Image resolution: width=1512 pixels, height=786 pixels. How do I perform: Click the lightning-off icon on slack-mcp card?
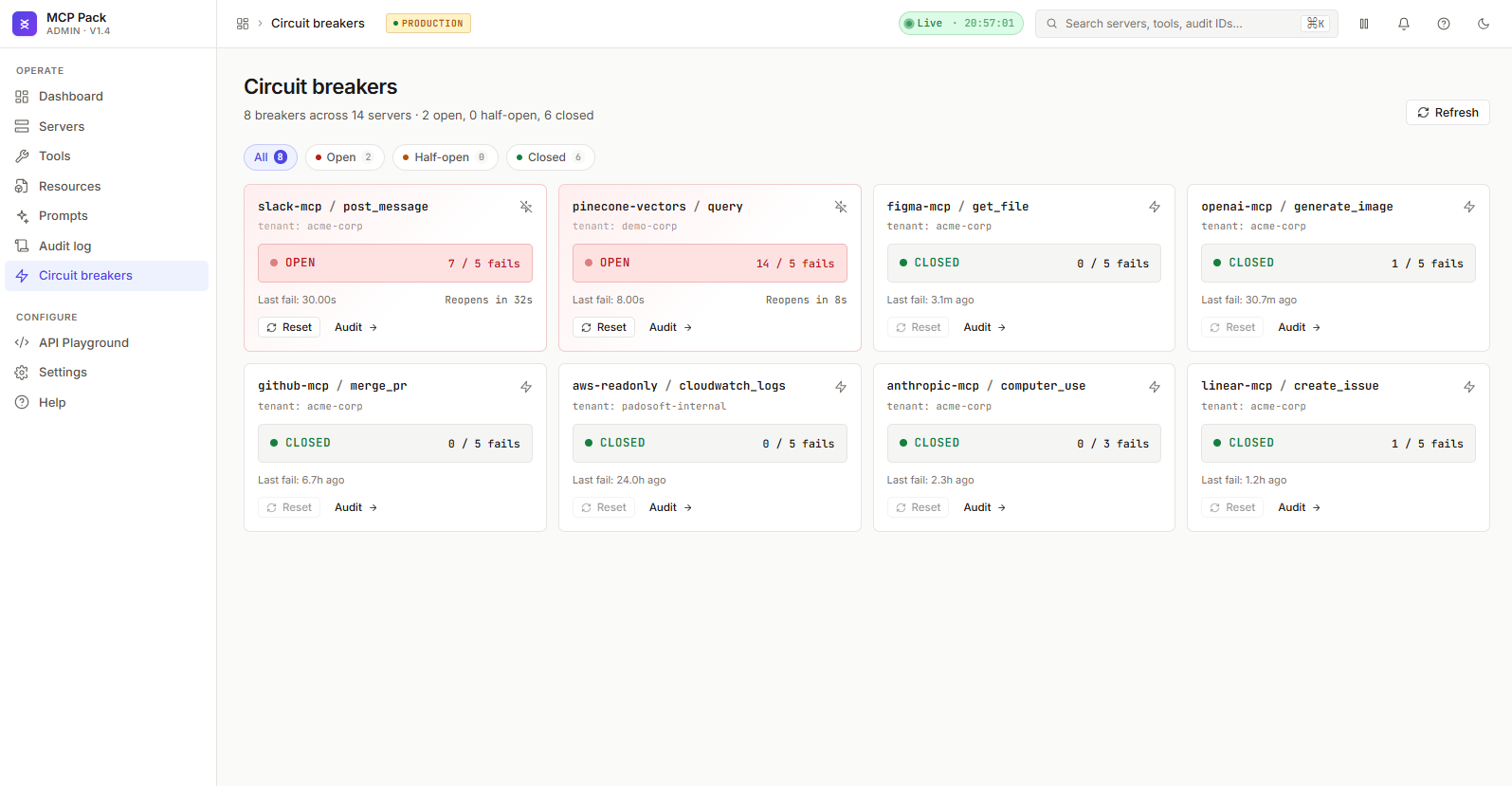(526, 207)
